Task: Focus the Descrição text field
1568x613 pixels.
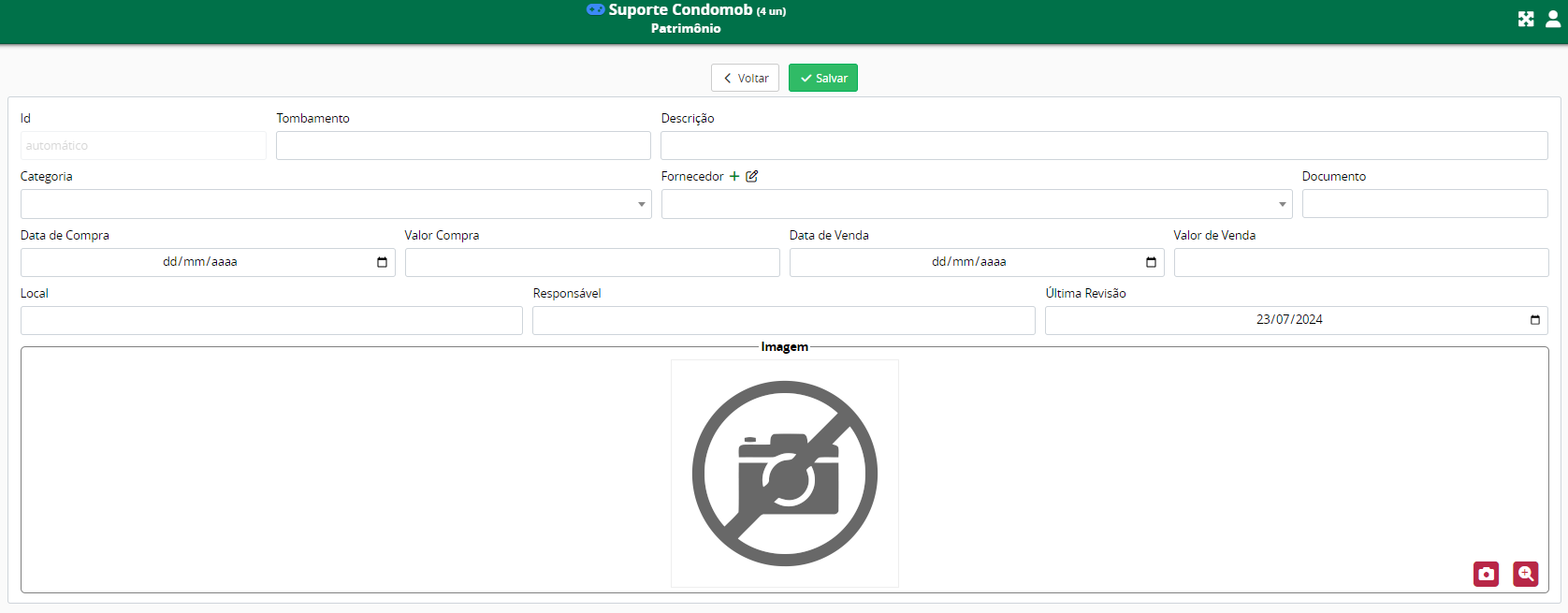Action: (1104, 145)
